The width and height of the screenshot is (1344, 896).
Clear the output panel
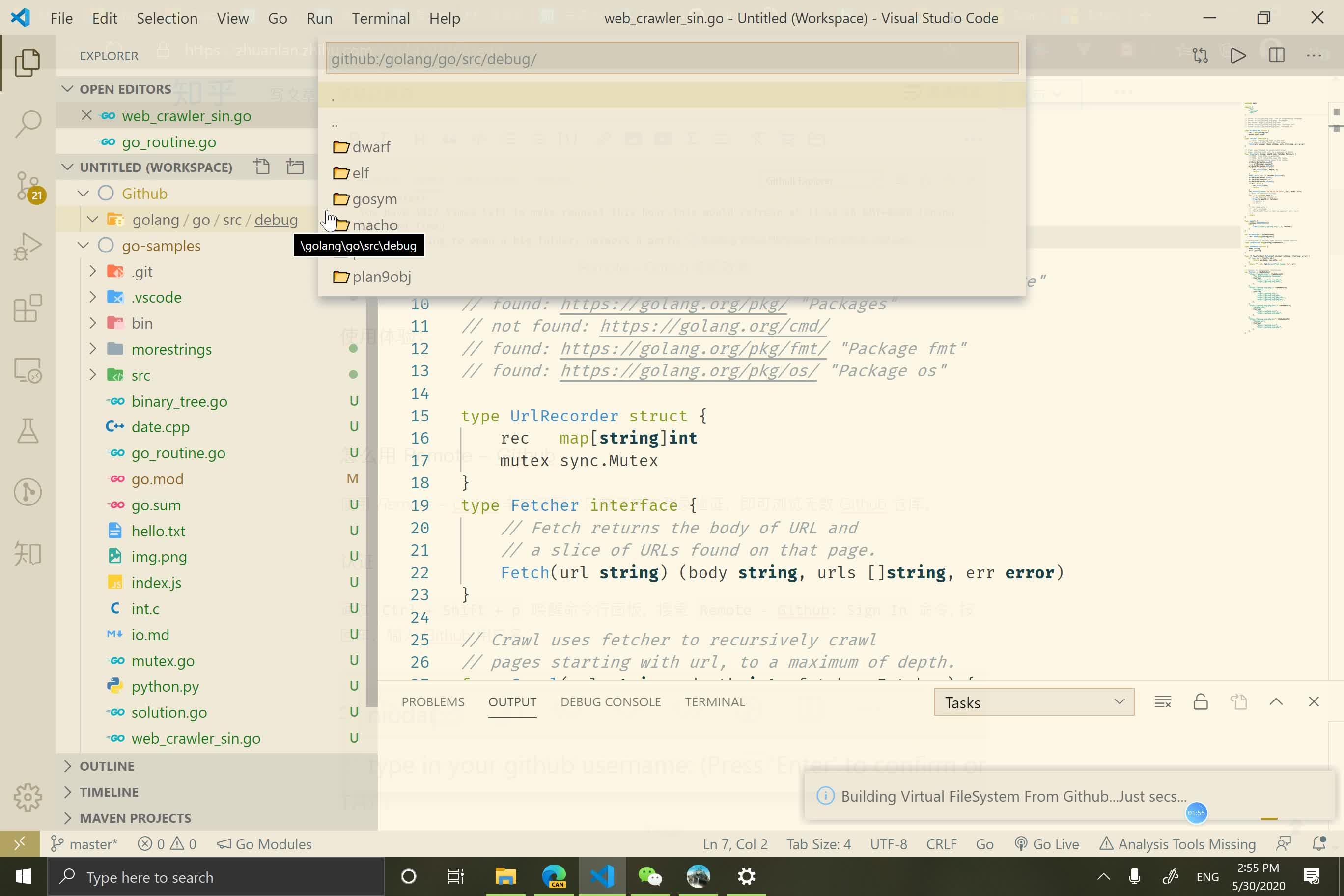coord(1163,701)
